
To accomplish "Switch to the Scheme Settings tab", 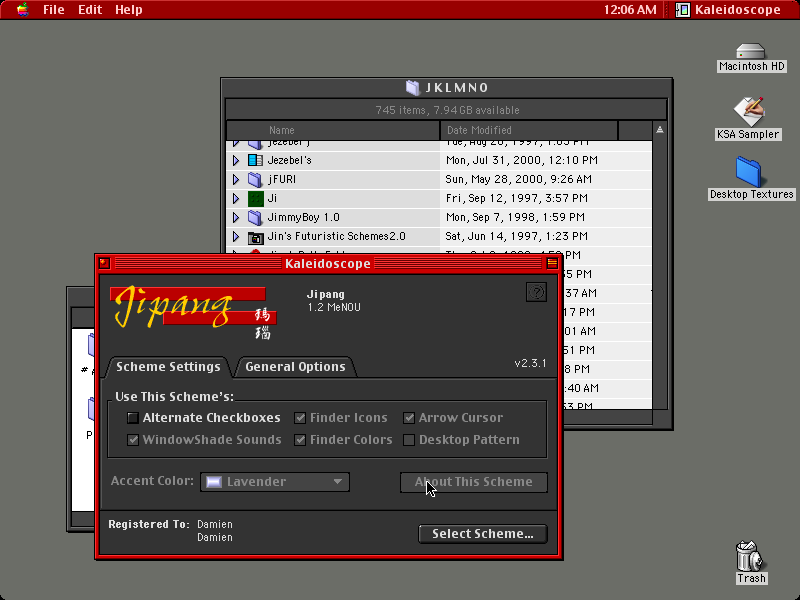I will 168,367.
